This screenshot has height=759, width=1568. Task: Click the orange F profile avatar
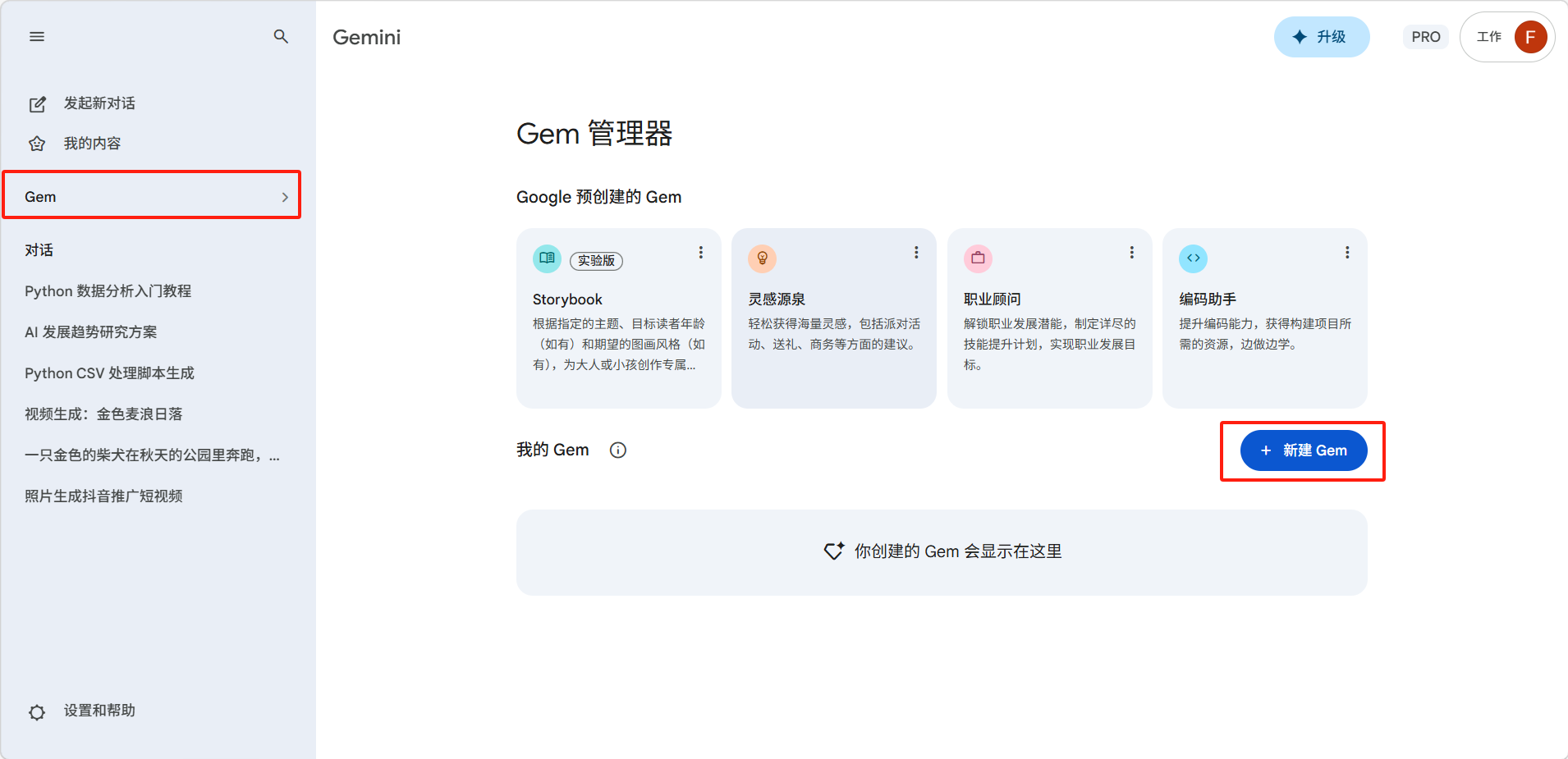pyautogui.click(x=1530, y=37)
